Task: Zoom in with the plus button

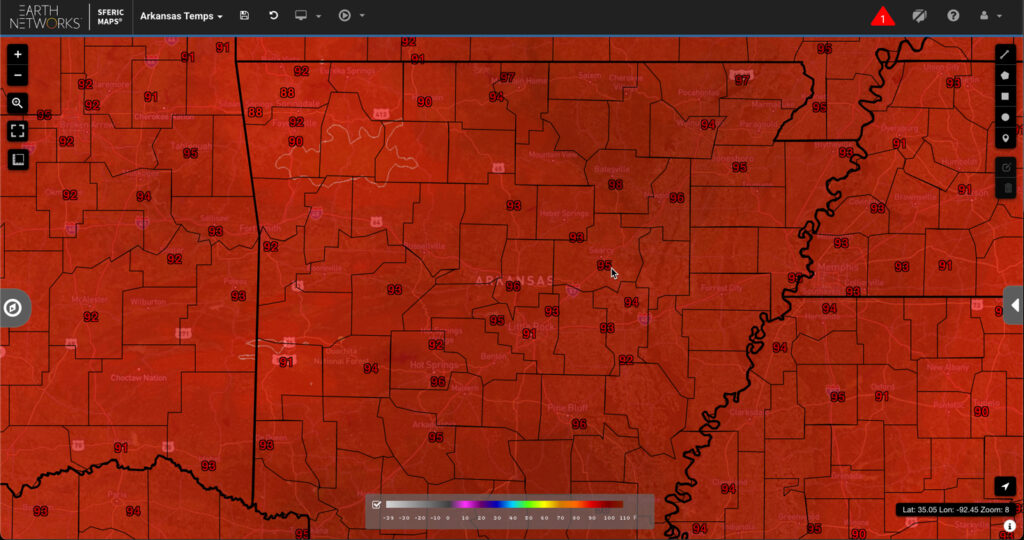Action: [18, 54]
